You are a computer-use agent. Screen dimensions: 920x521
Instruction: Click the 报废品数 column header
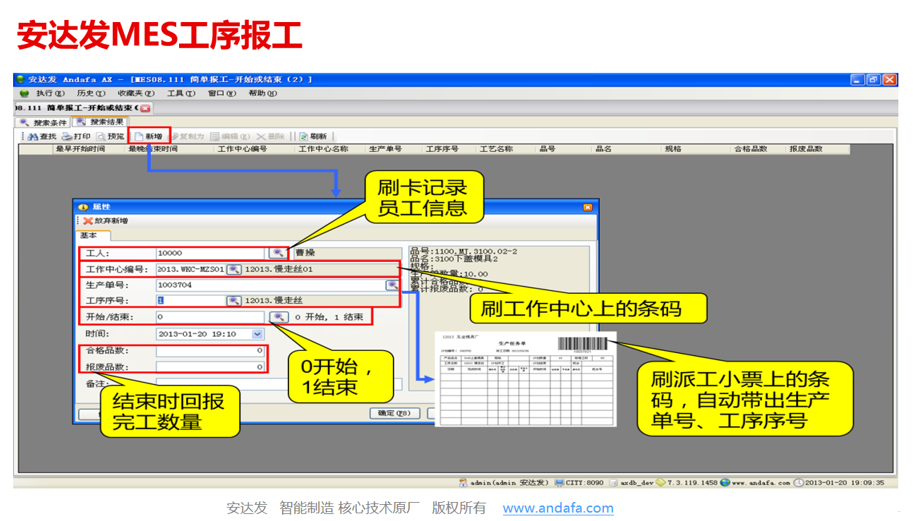[806, 149]
